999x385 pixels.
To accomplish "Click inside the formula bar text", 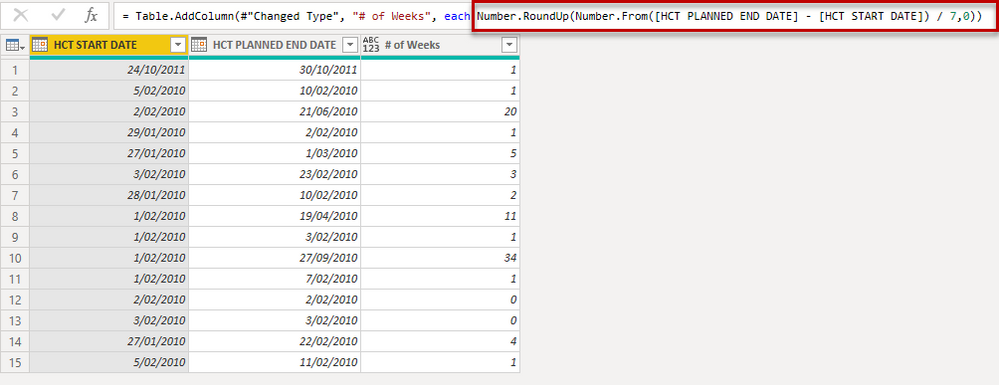I will coord(554,16).
